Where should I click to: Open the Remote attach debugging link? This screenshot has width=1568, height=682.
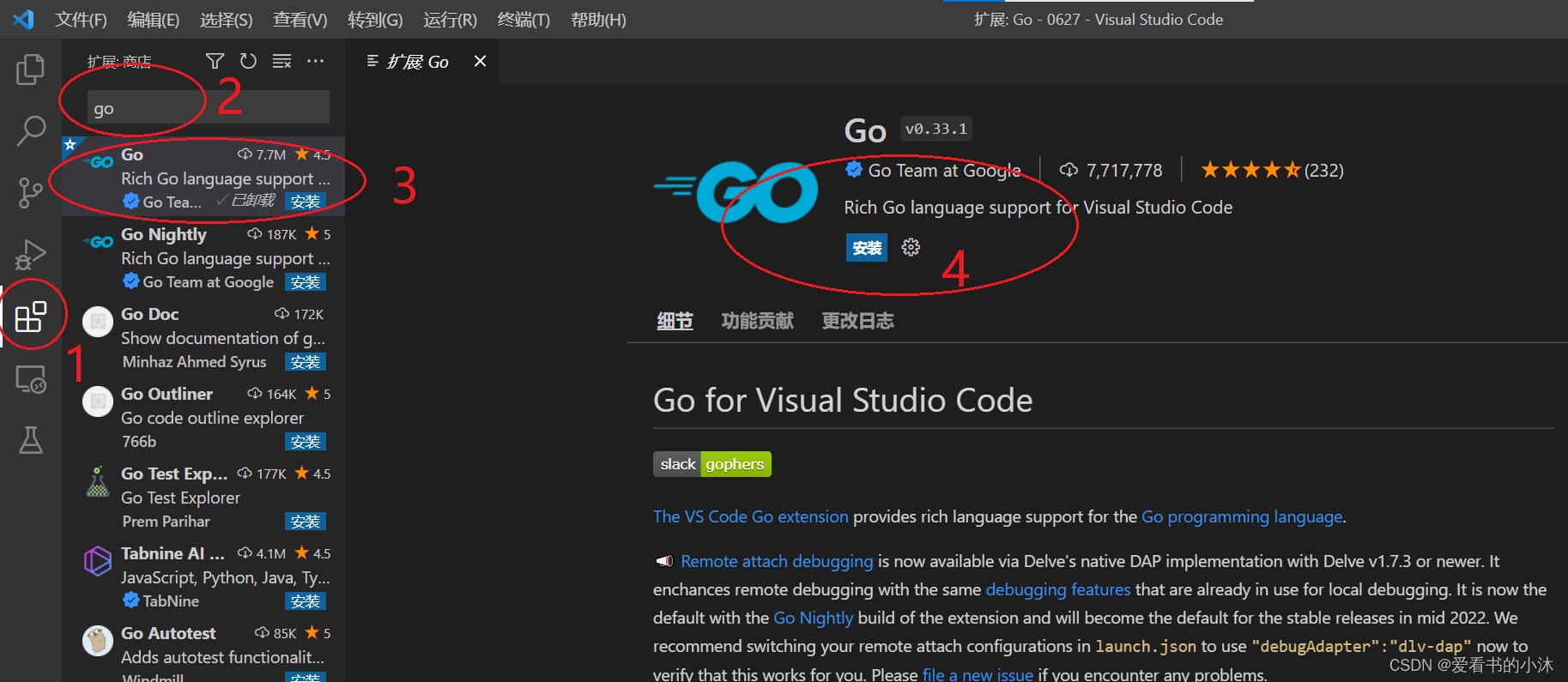[x=777, y=561]
